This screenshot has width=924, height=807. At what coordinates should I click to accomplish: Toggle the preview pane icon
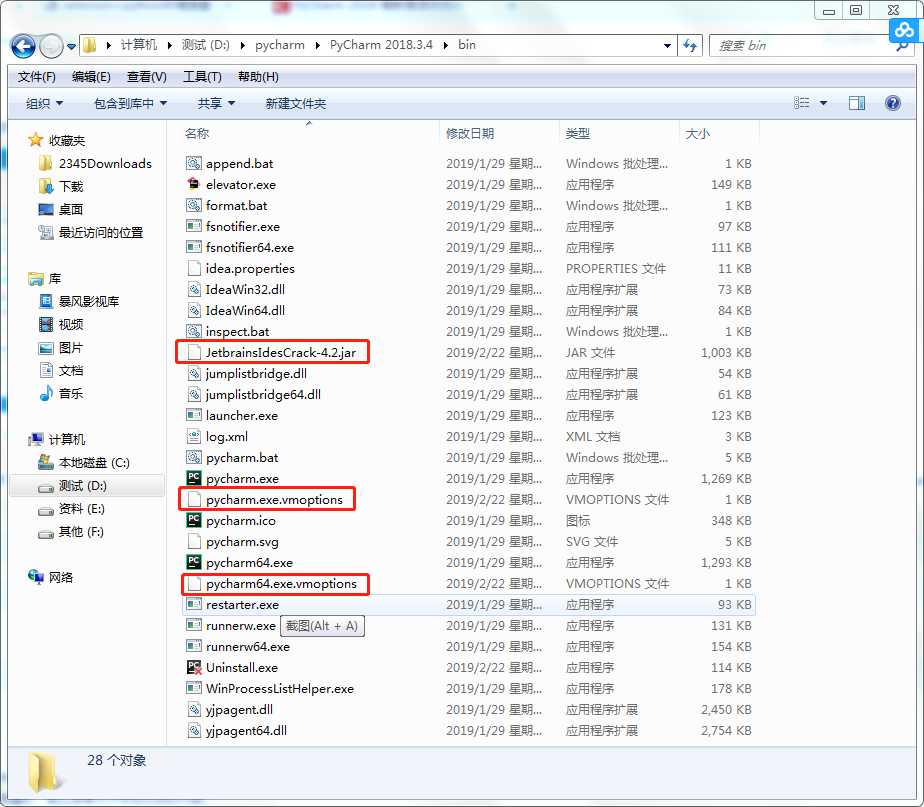click(857, 103)
